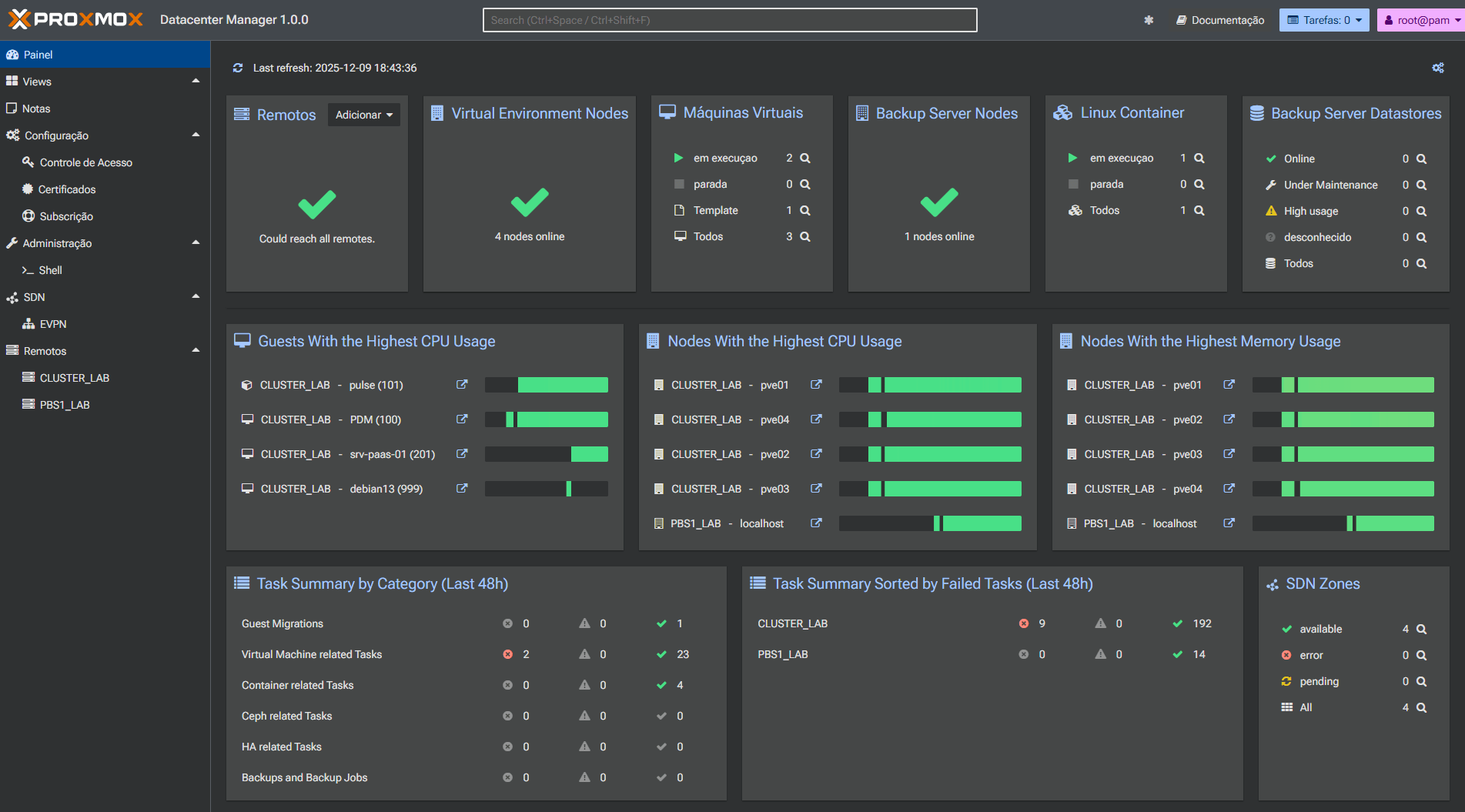Open dashboard settings gear icon

point(1437,68)
